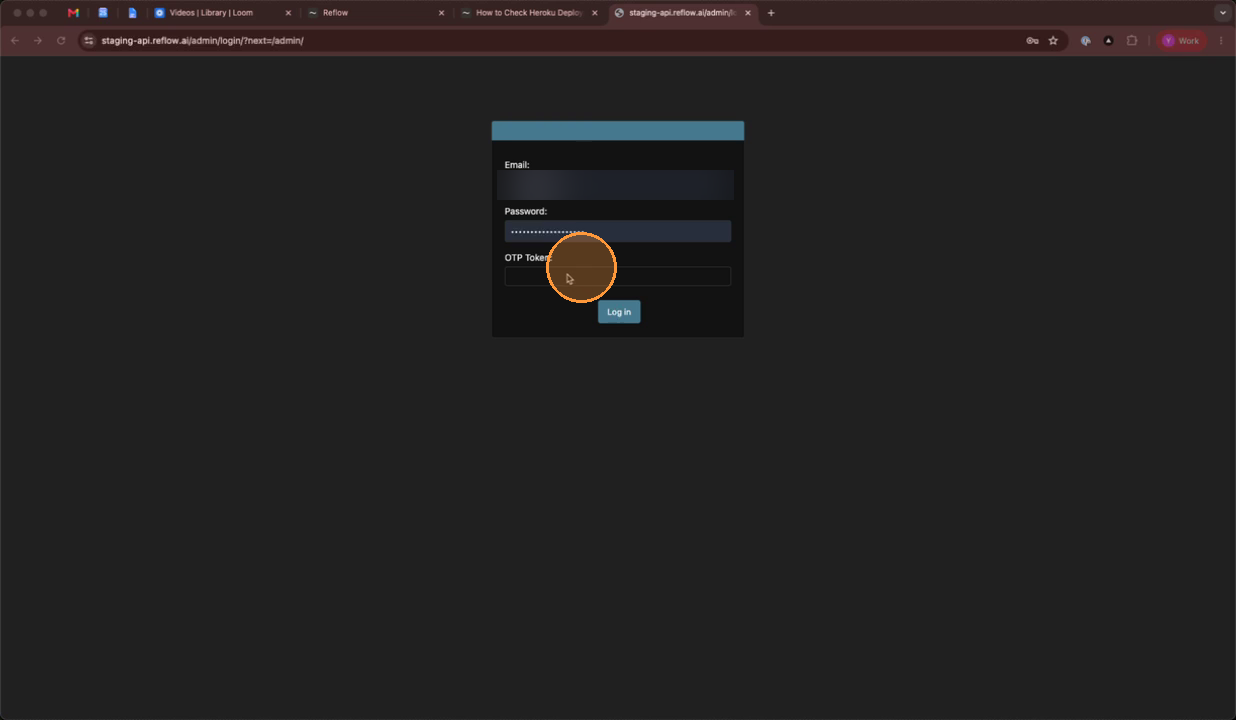Expand the tab search dropdown
The width and height of the screenshot is (1236, 720).
[x=1222, y=13]
